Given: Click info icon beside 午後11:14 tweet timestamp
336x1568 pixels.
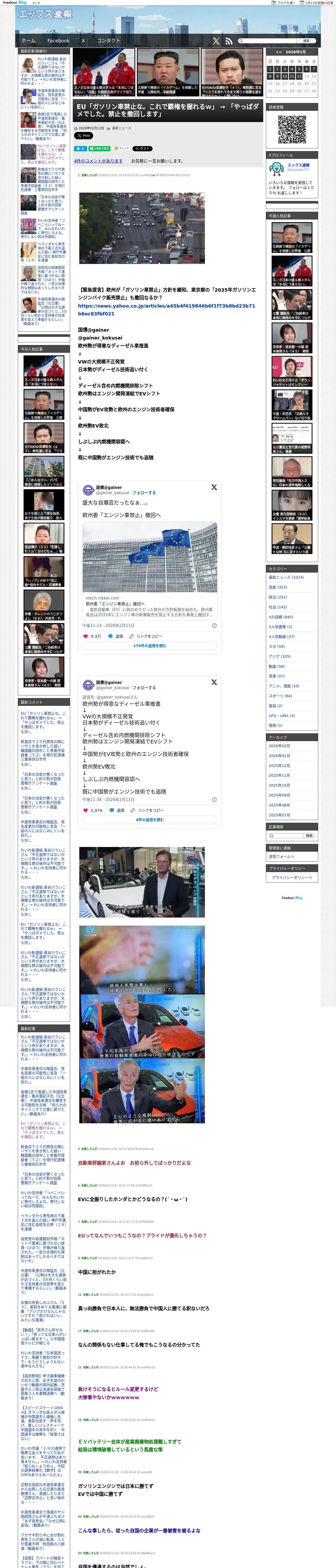Looking at the screenshot, I should 214,625.
